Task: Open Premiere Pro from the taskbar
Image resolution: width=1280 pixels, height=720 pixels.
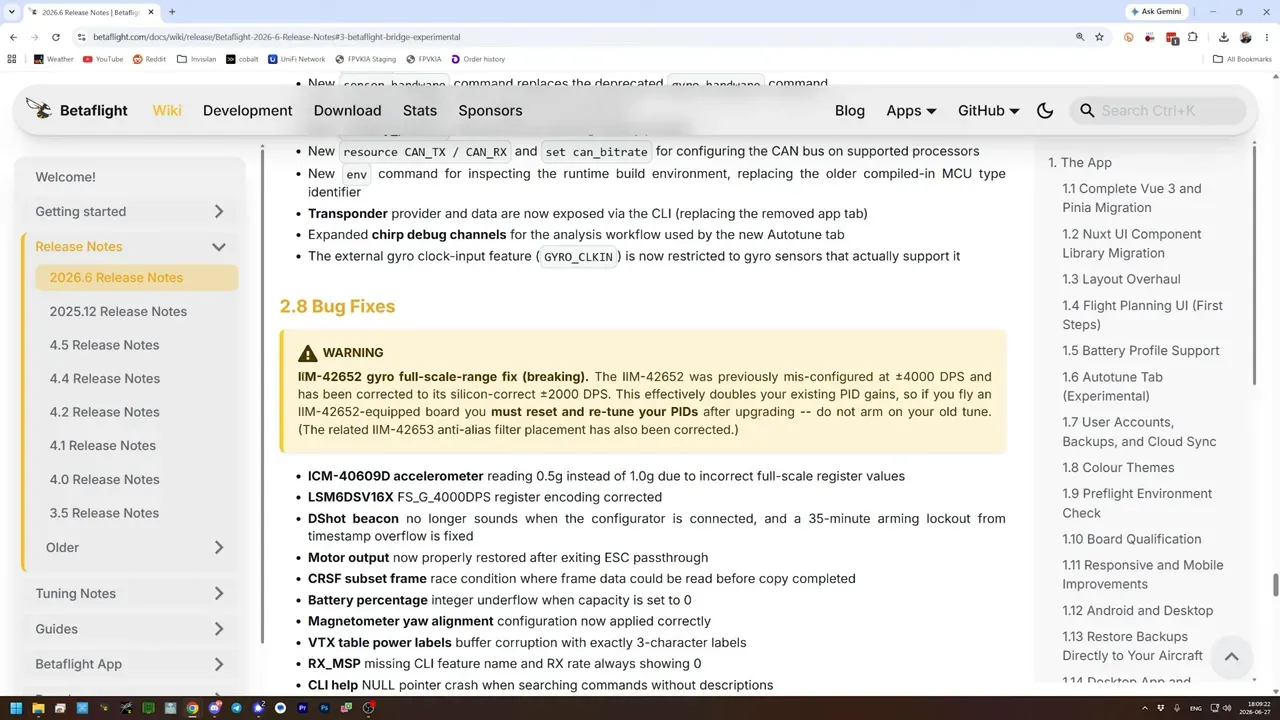Action: (x=303, y=708)
